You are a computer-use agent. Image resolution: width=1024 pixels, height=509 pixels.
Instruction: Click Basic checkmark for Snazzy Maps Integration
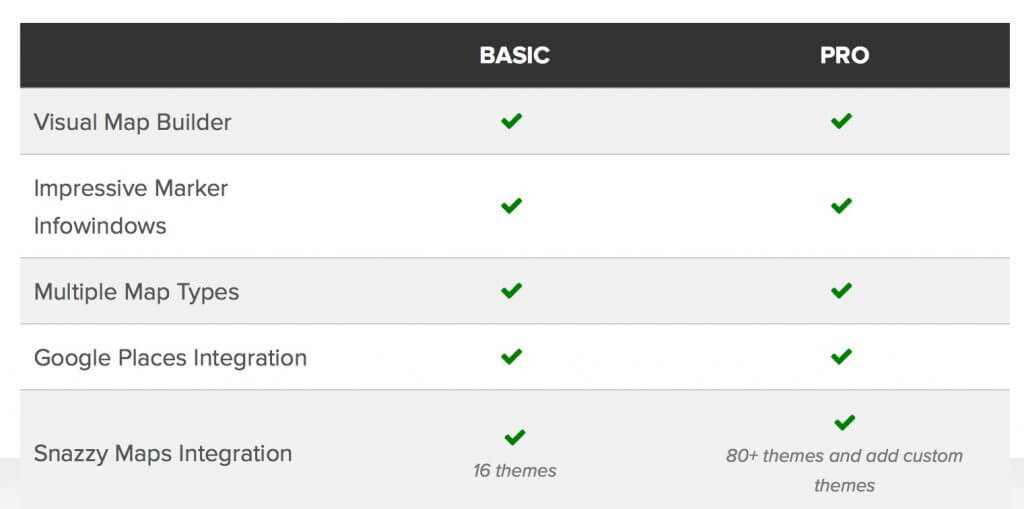coord(515,437)
